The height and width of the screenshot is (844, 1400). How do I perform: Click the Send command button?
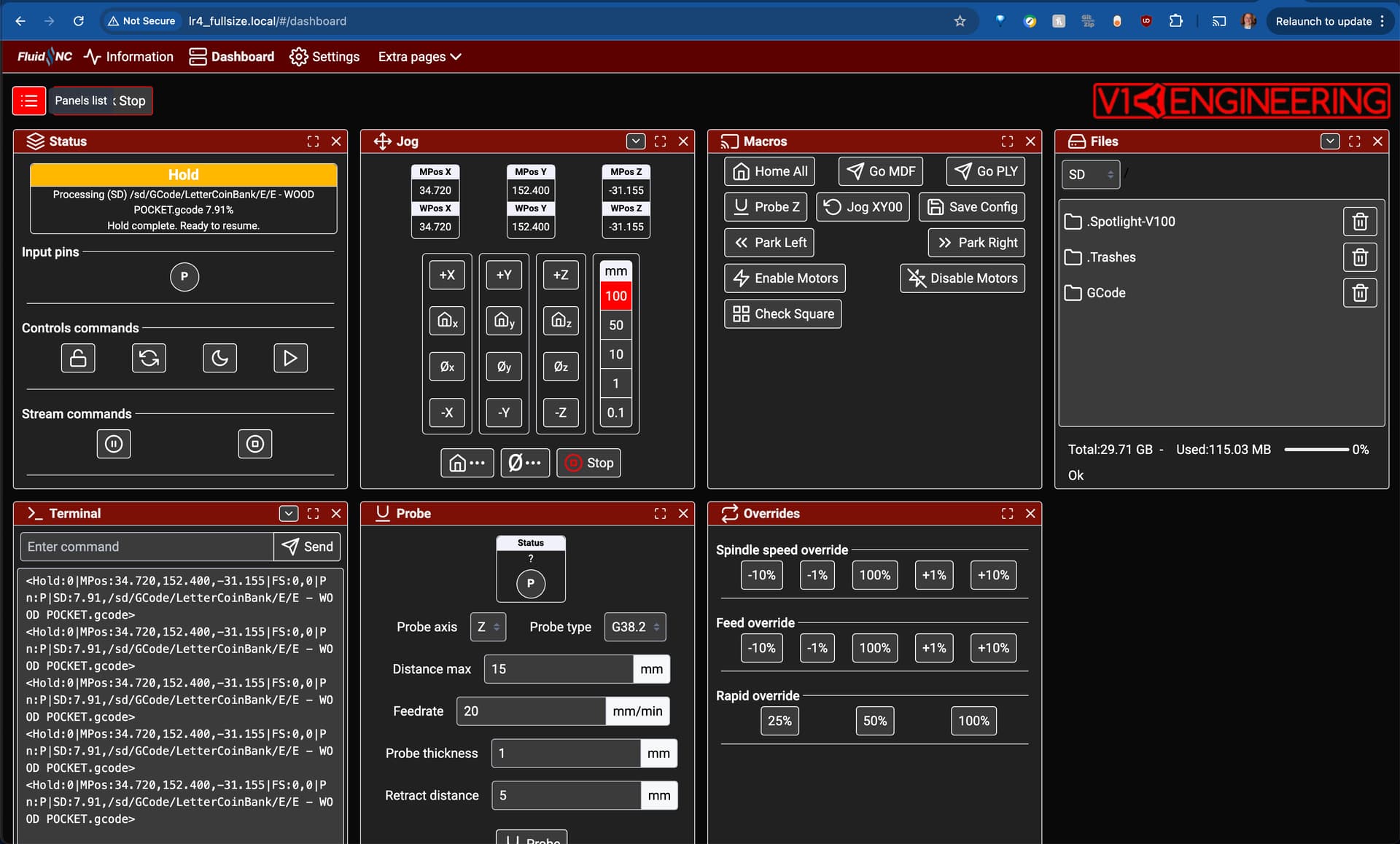coord(307,547)
